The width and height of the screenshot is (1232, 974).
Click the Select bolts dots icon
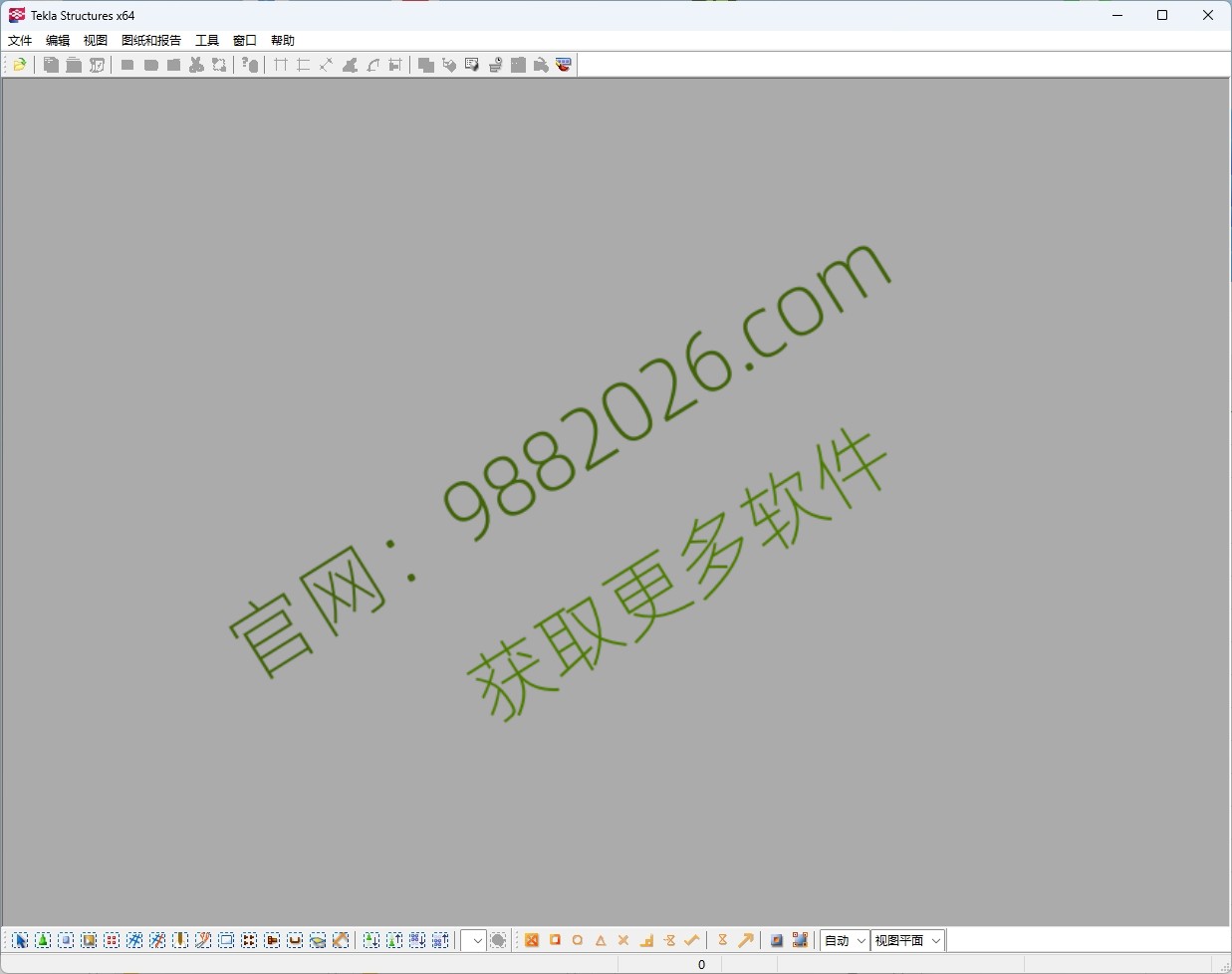249,940
